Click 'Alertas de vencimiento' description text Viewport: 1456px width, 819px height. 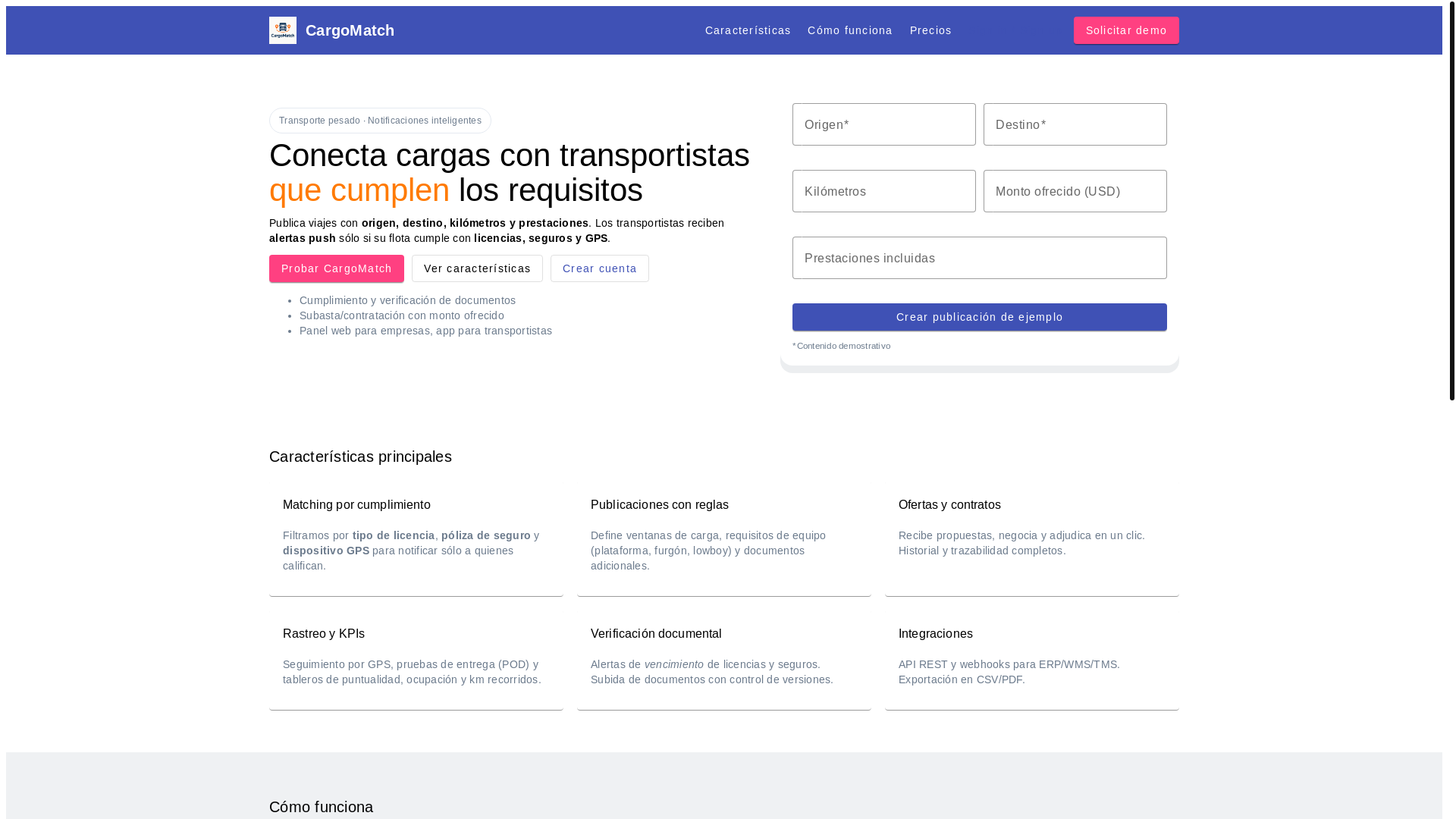click(712, 672)
